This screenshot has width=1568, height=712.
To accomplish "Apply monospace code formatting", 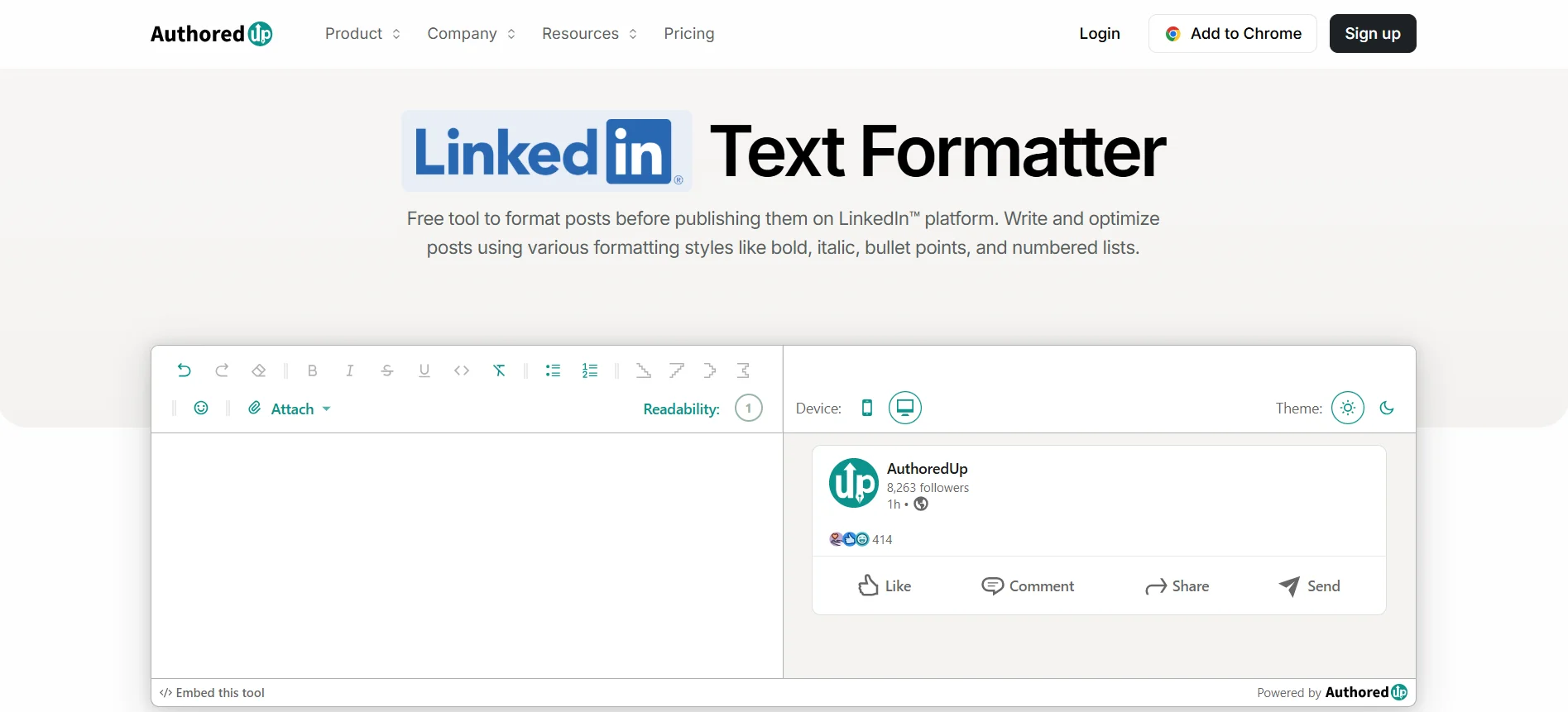I will [x=462, y=370].
